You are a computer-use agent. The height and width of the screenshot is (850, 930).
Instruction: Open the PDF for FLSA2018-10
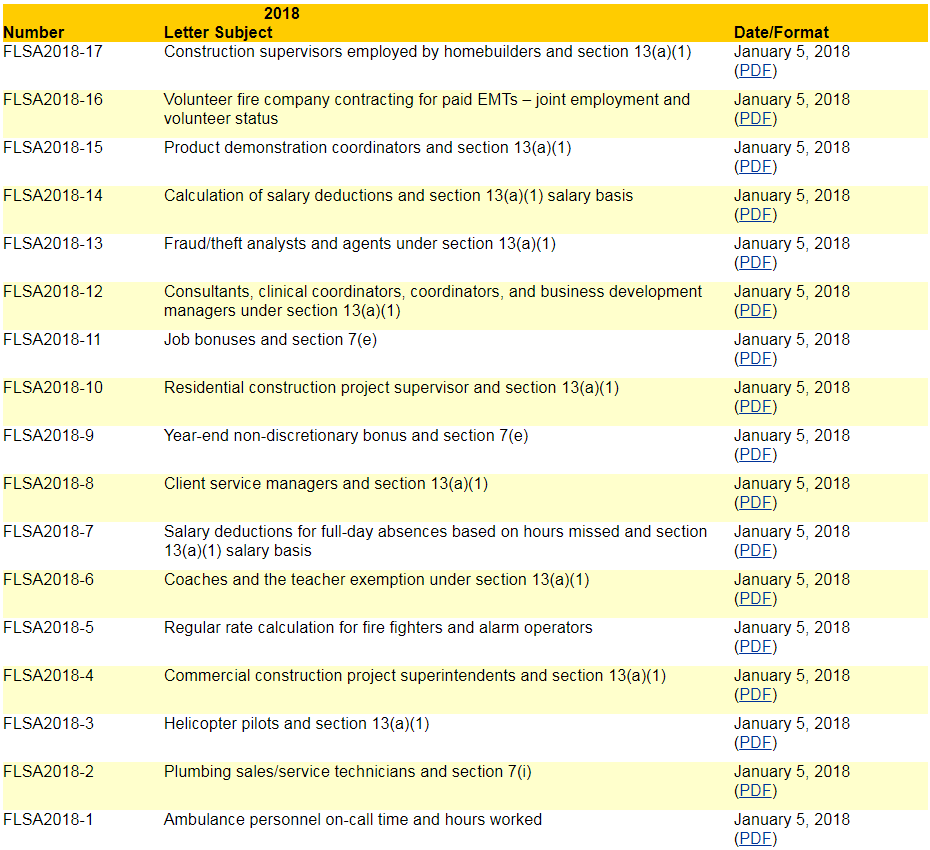point(755,407)
